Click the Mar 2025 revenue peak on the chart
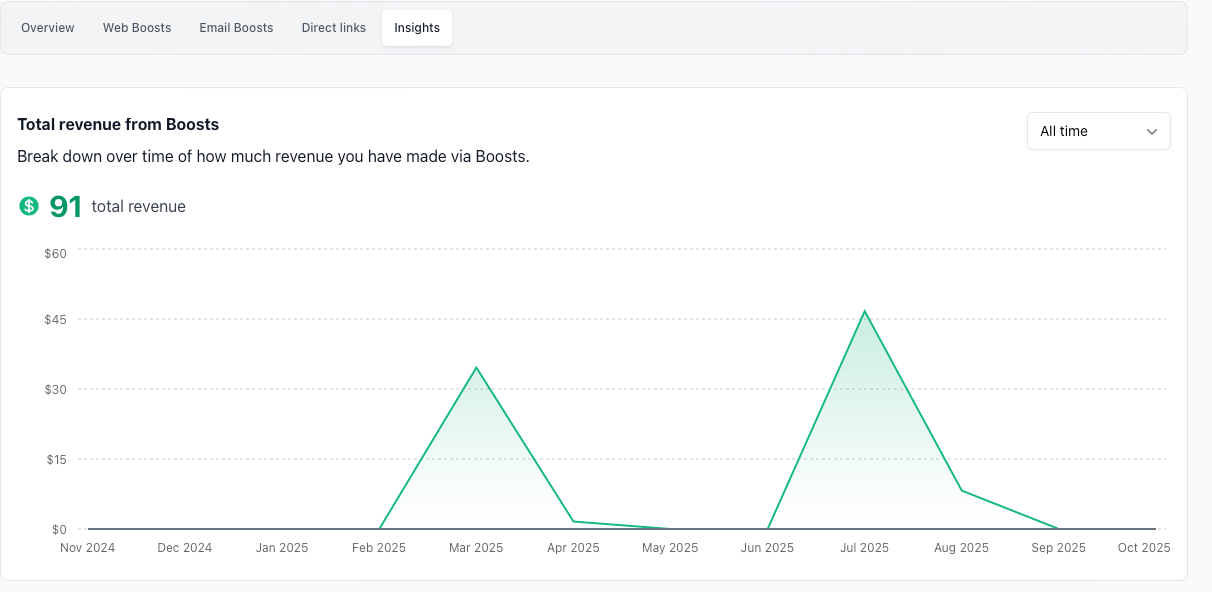Image resolution: width=1212 pixels, height=592 pixels. tap(476, 368)
